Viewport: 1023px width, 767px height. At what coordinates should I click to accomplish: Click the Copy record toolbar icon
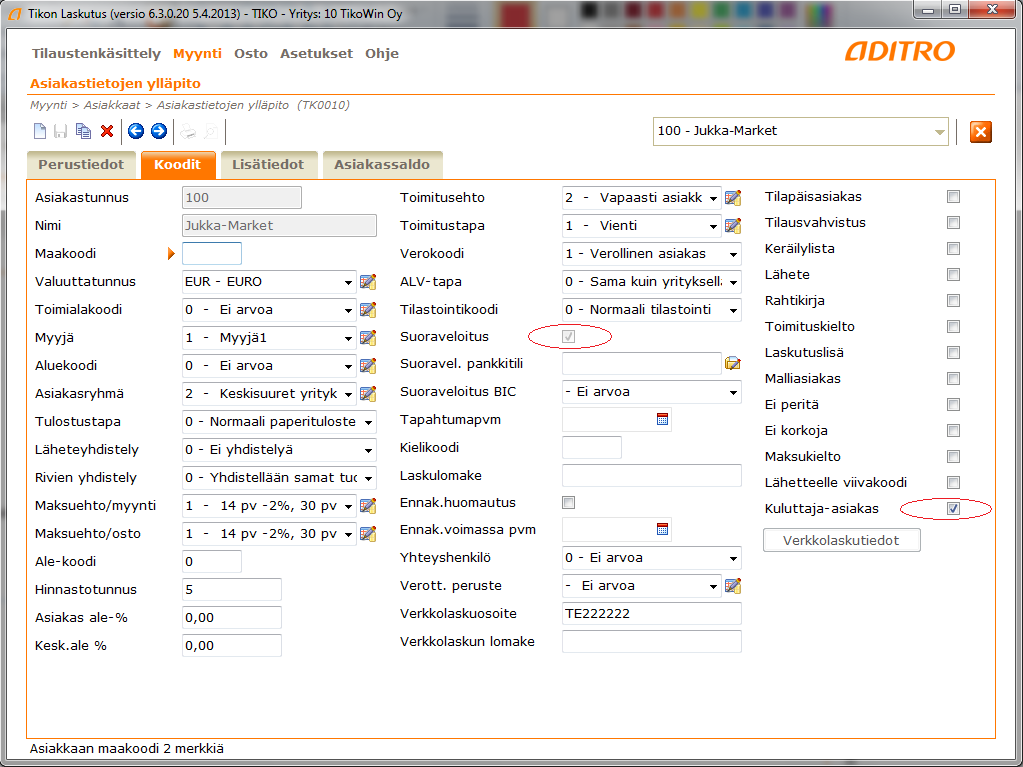tap(83, 131)
